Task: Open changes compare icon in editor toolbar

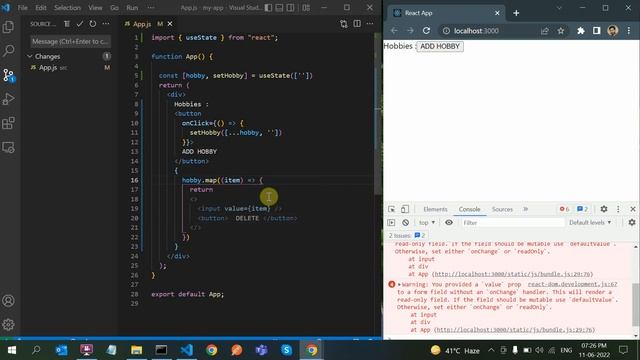Action: tap(344, 24)
